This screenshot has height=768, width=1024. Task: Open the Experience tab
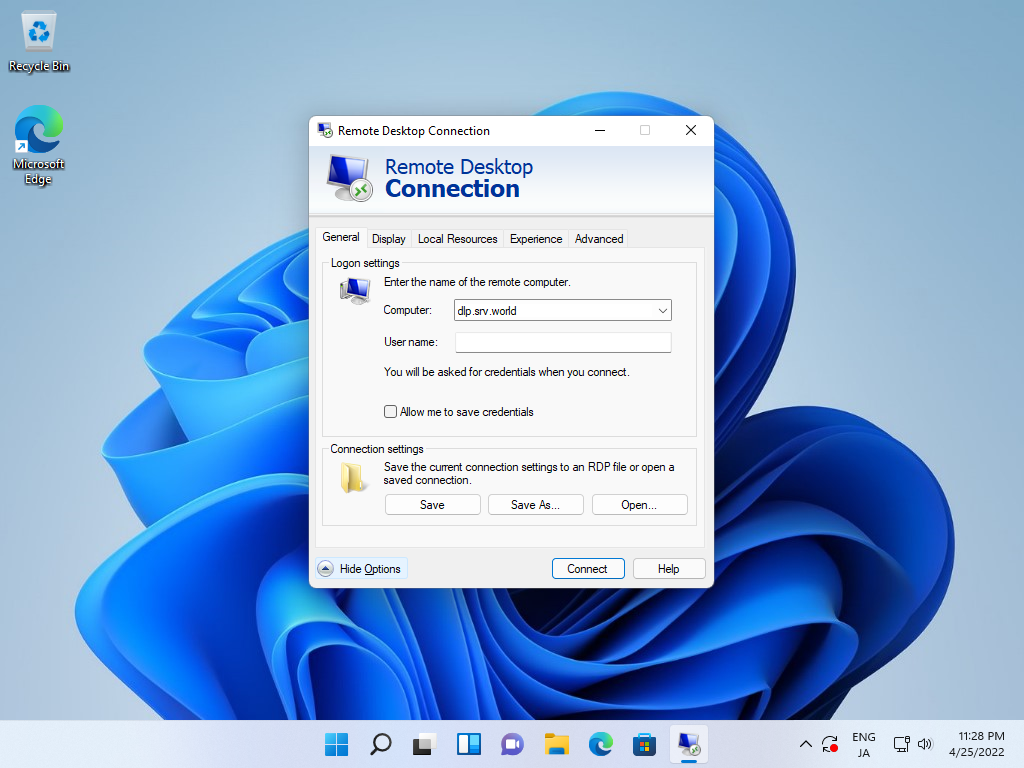click(x=536, y=239)
